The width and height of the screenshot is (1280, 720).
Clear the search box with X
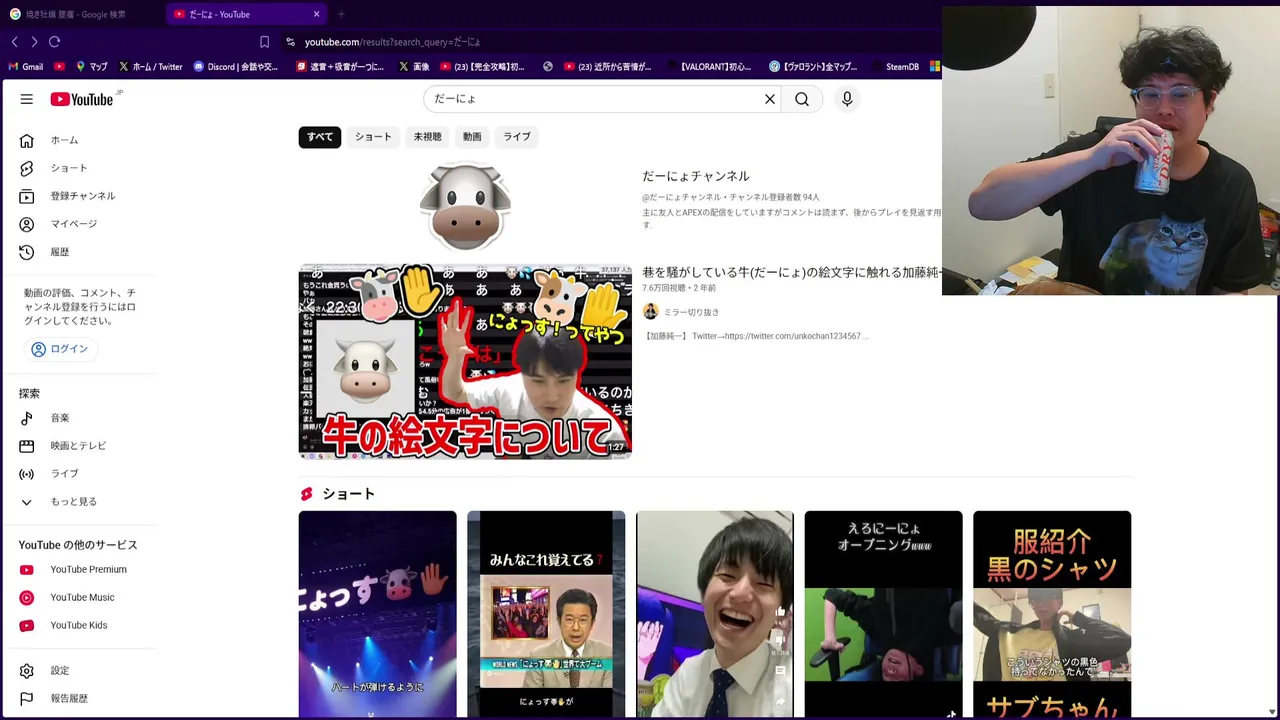coord(770,99)
